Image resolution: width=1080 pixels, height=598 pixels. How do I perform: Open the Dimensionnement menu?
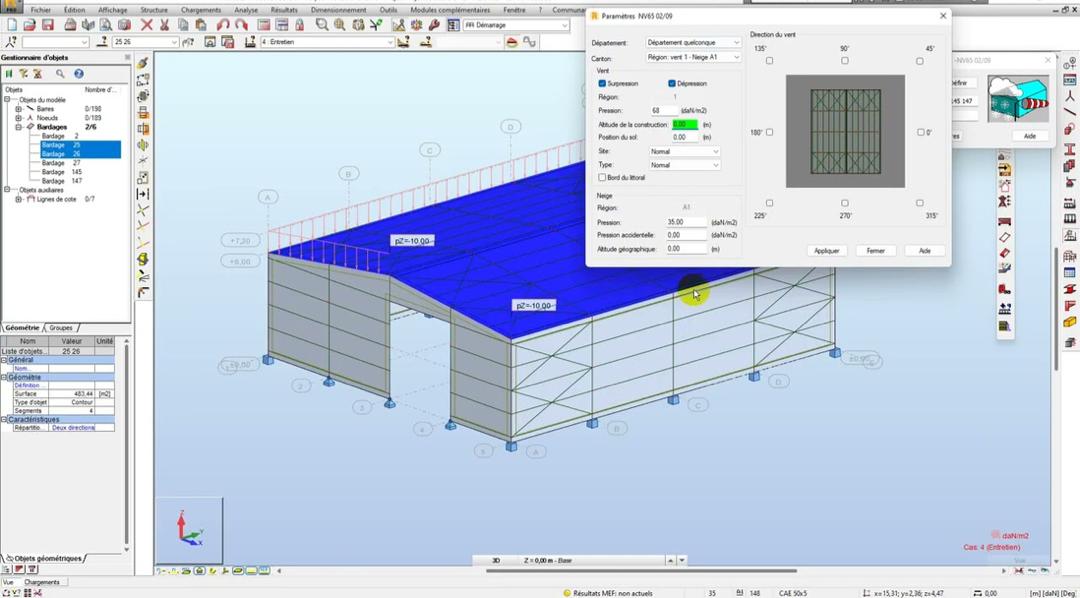pyautogui.click(x=338, y=10)
